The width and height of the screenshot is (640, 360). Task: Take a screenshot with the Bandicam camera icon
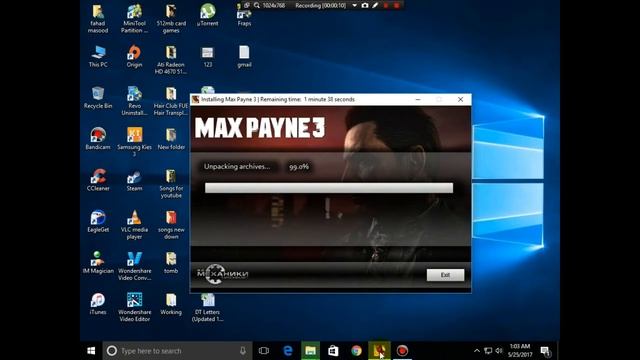(365, 5)
